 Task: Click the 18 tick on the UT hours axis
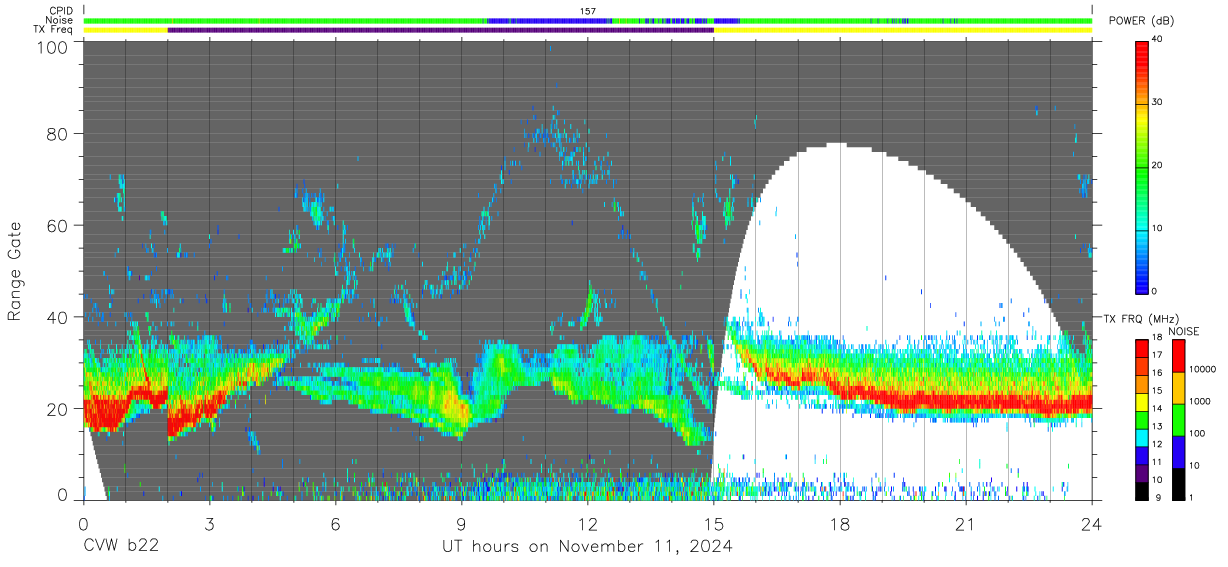pyautogui.click(x=840, y=524)
